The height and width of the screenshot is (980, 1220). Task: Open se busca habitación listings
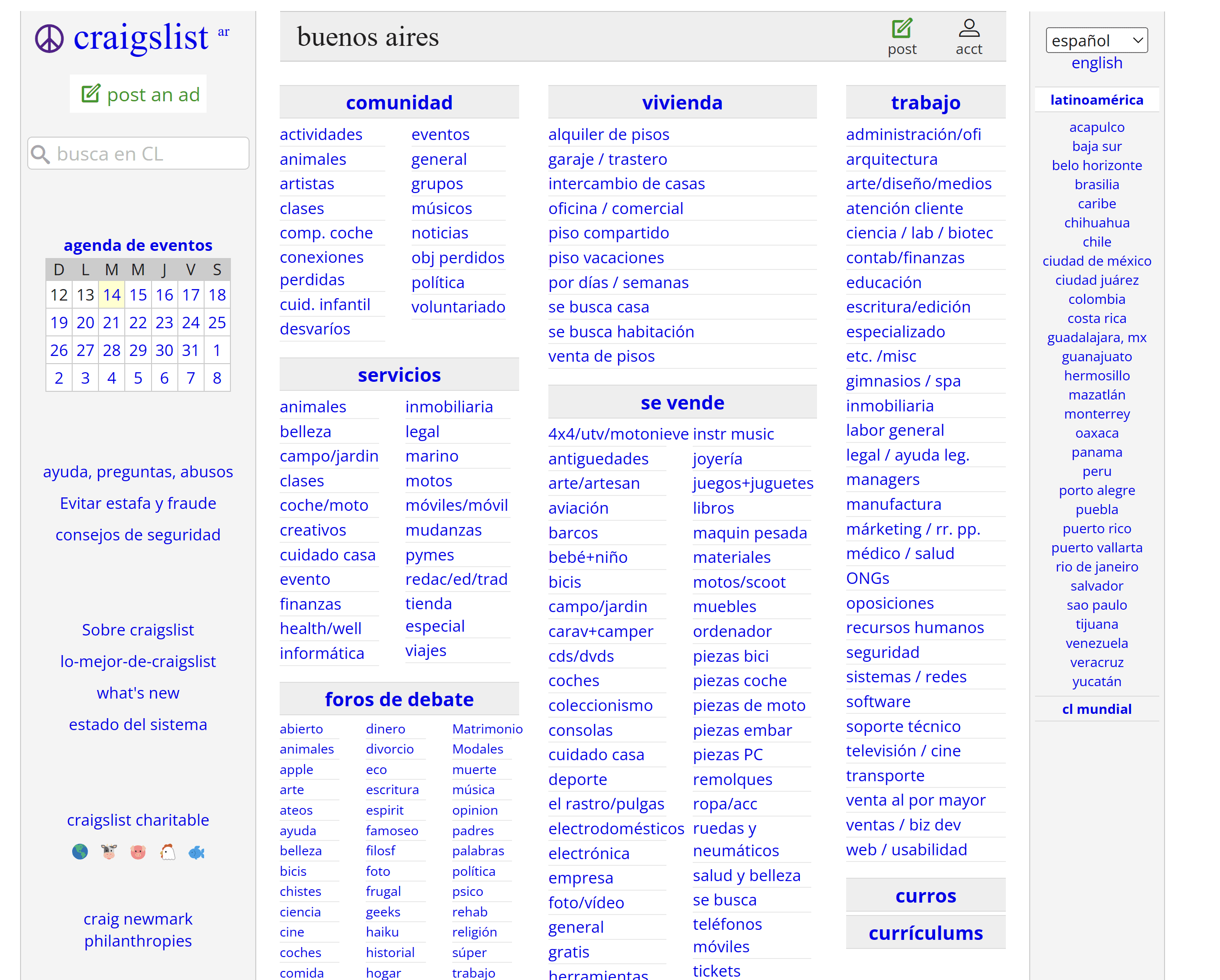621,332
